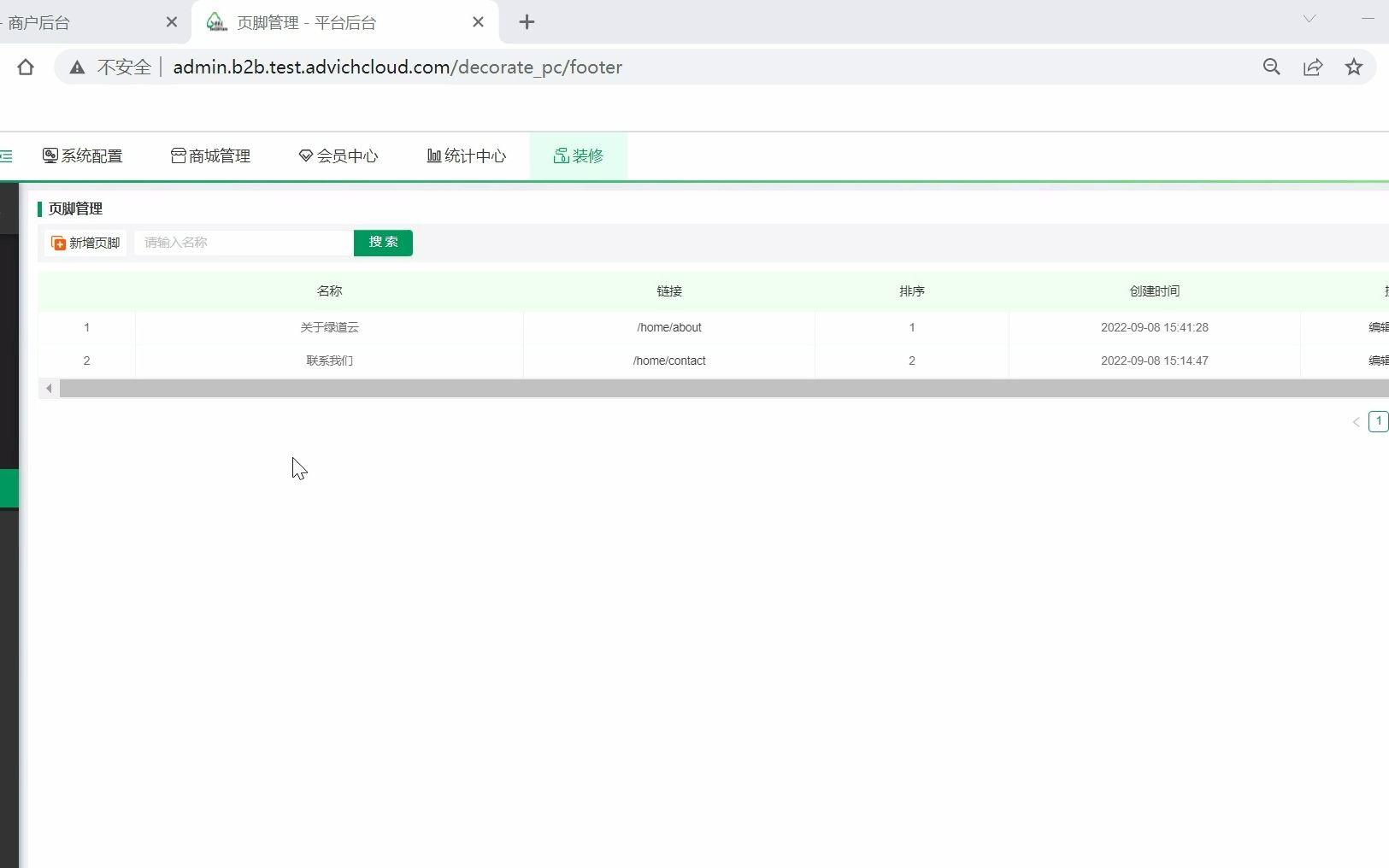
Task: Close the 页脚管理 browser tab
Action: tap(478, 22)
